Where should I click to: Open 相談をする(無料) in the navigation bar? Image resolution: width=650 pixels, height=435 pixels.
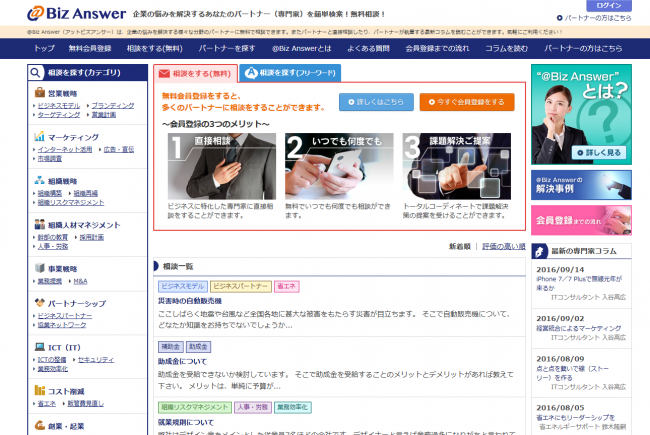pyautogui.click(x=155, y=49)
